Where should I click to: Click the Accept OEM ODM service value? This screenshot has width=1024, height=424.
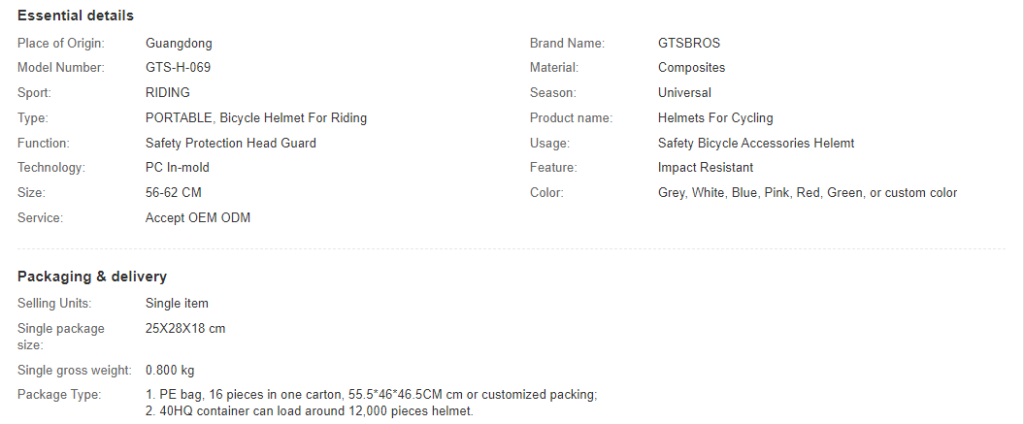197,218
